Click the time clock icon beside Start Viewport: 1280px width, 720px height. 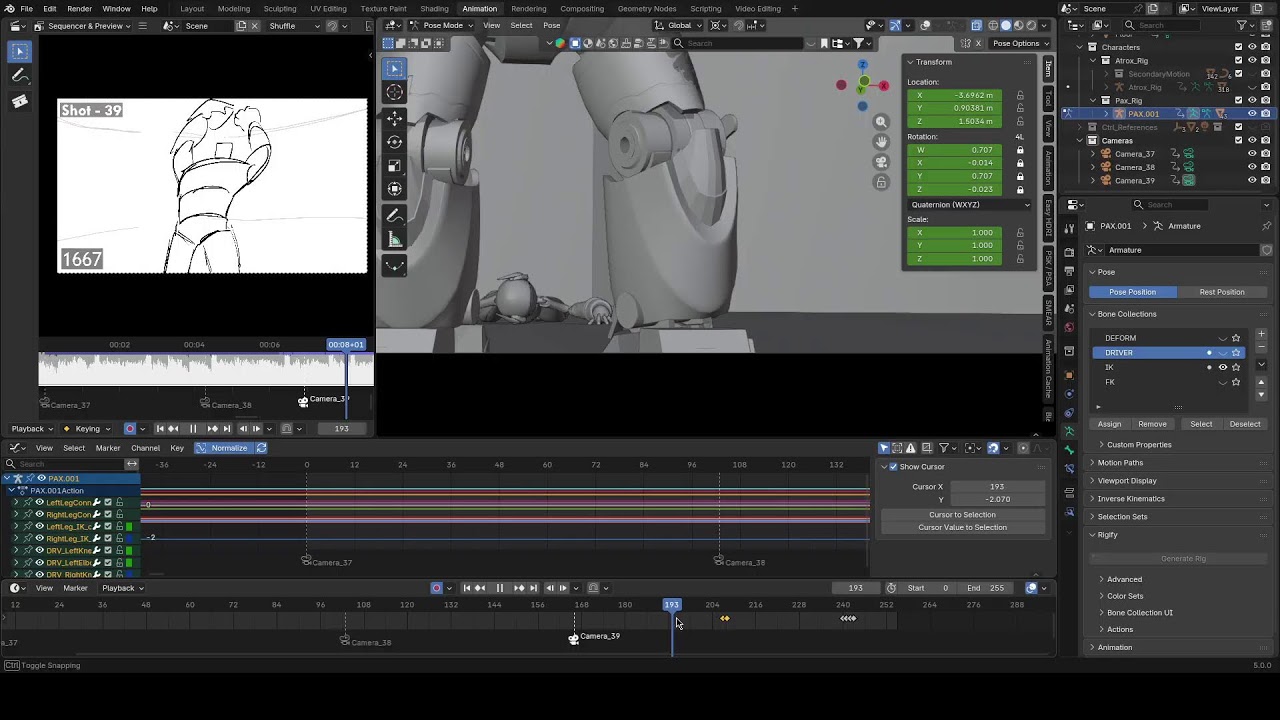click(891, 588)
